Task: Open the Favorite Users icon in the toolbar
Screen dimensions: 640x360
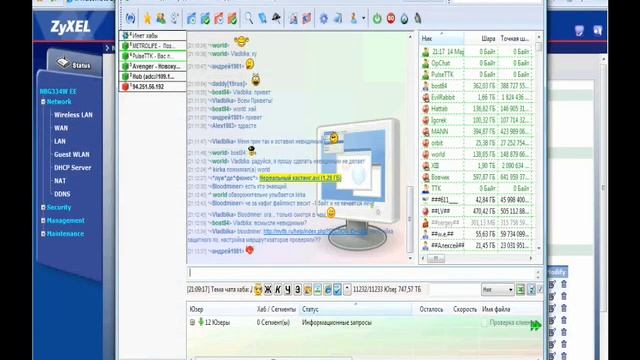Action: (x=161, y=18)
